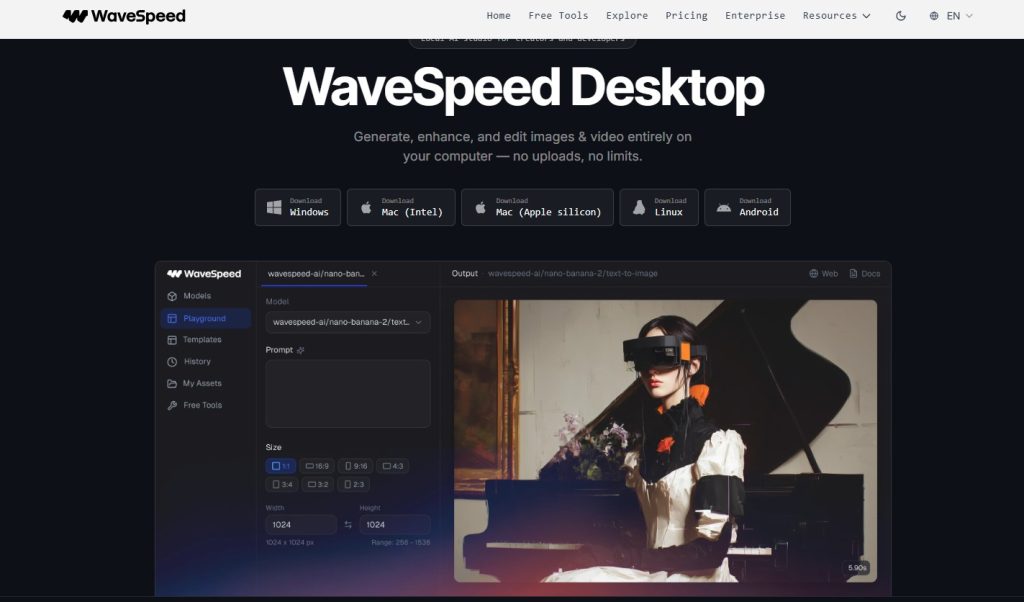
Task: Open the Docs link in output header
Action: [x=865, y=274]
